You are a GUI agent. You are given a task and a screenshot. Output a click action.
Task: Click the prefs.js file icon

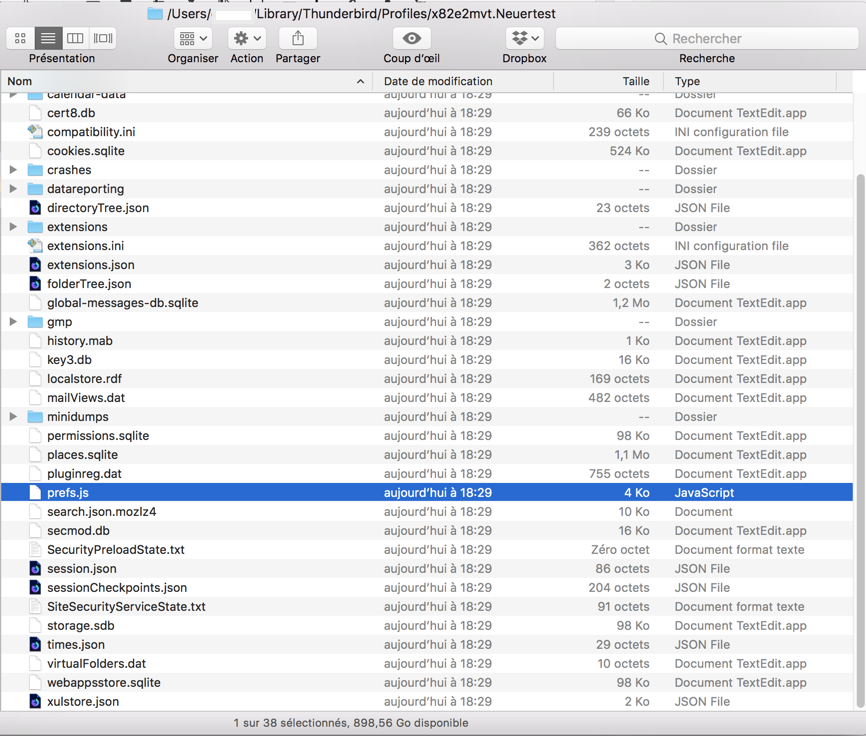point(35,493)
